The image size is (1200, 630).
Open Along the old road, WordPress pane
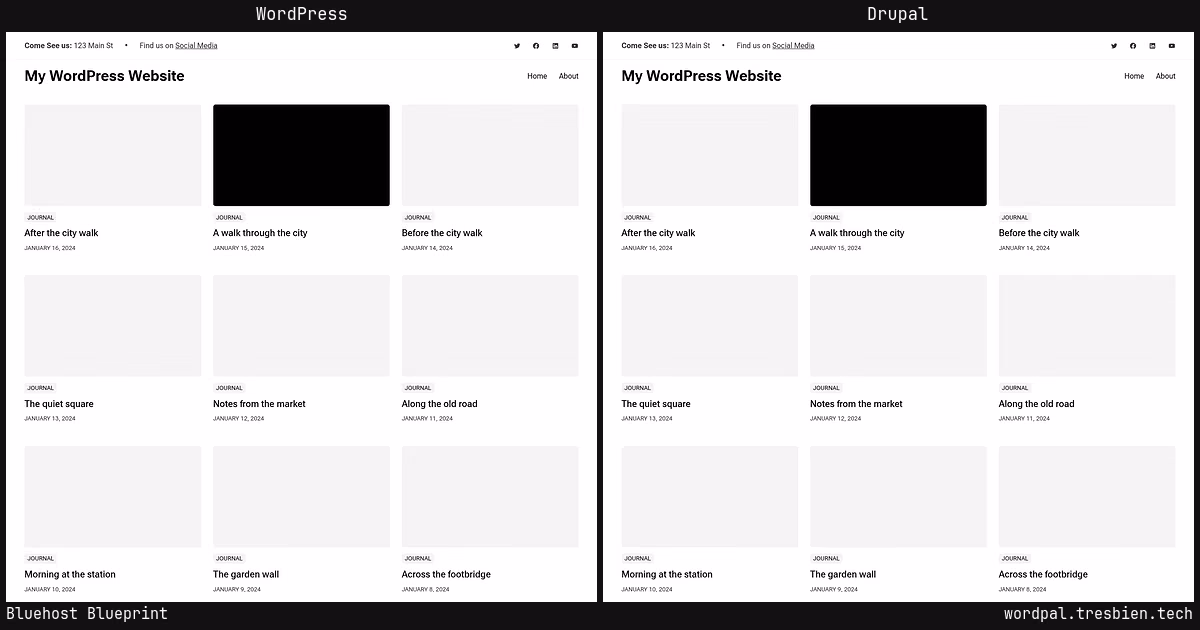(x=439, y=404)
